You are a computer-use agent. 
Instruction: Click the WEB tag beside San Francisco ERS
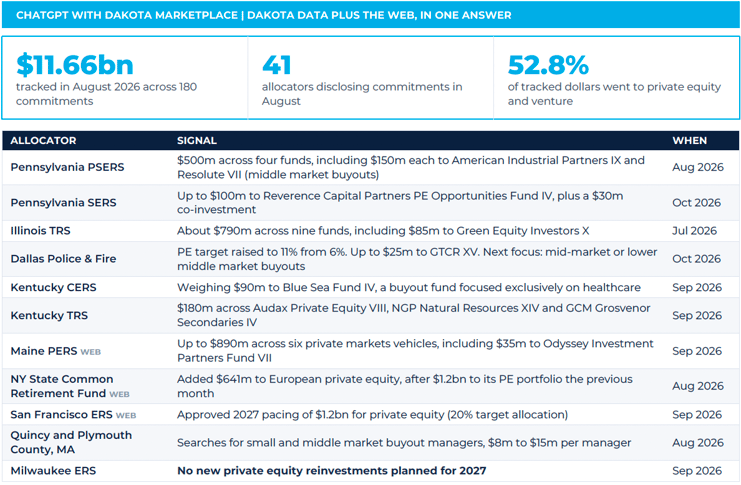[x=126, y=416]
